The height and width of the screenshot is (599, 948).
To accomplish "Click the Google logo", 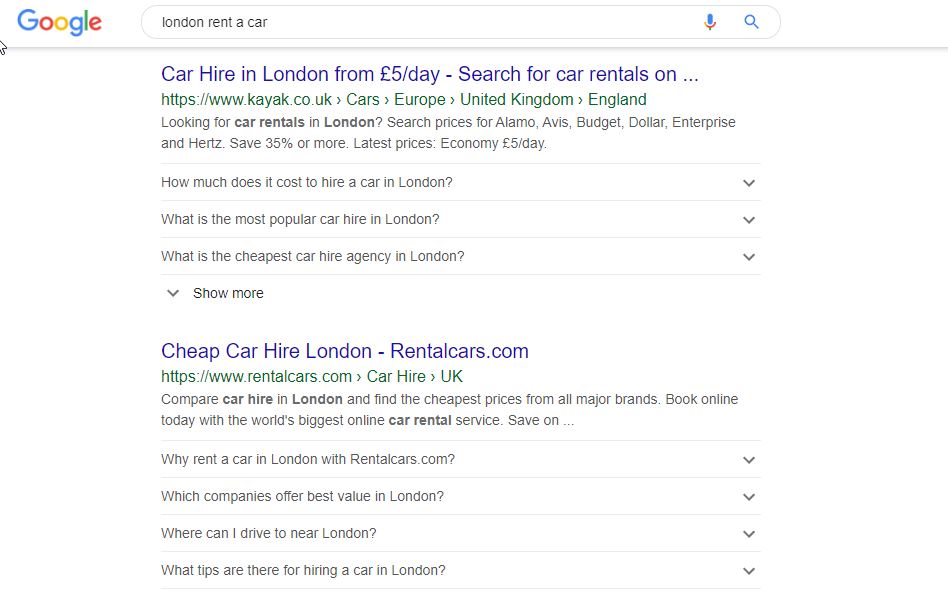I will [59, 22].
